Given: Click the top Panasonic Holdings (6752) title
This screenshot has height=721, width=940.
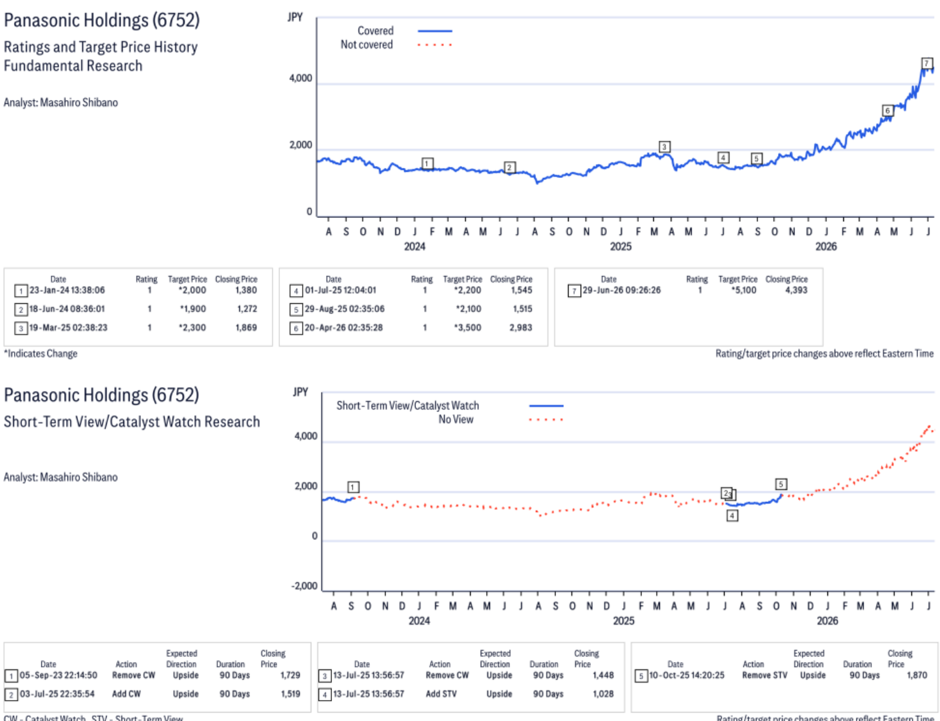Looking at the screenshot, I should [x=102, y=20].
